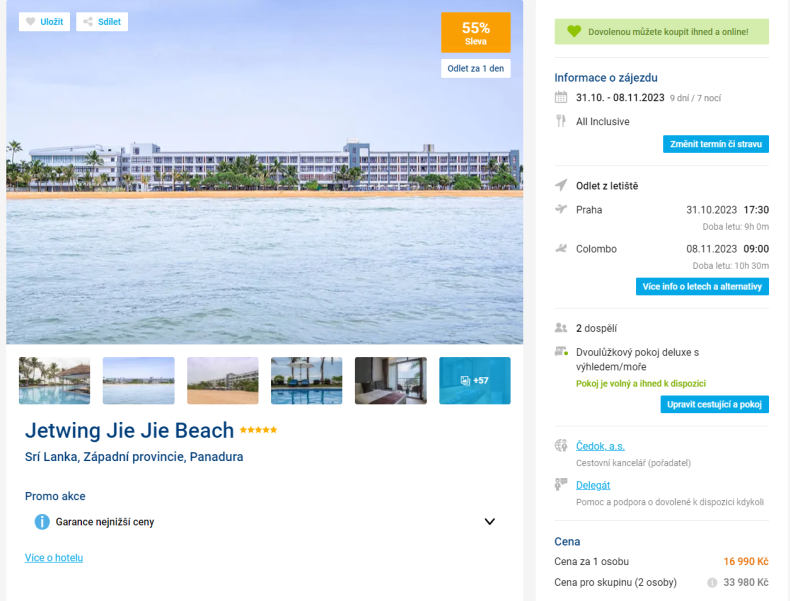
Task: Open the pool with pavilion thumbnail
Action: pyautogui.click(x=54, y=380)
